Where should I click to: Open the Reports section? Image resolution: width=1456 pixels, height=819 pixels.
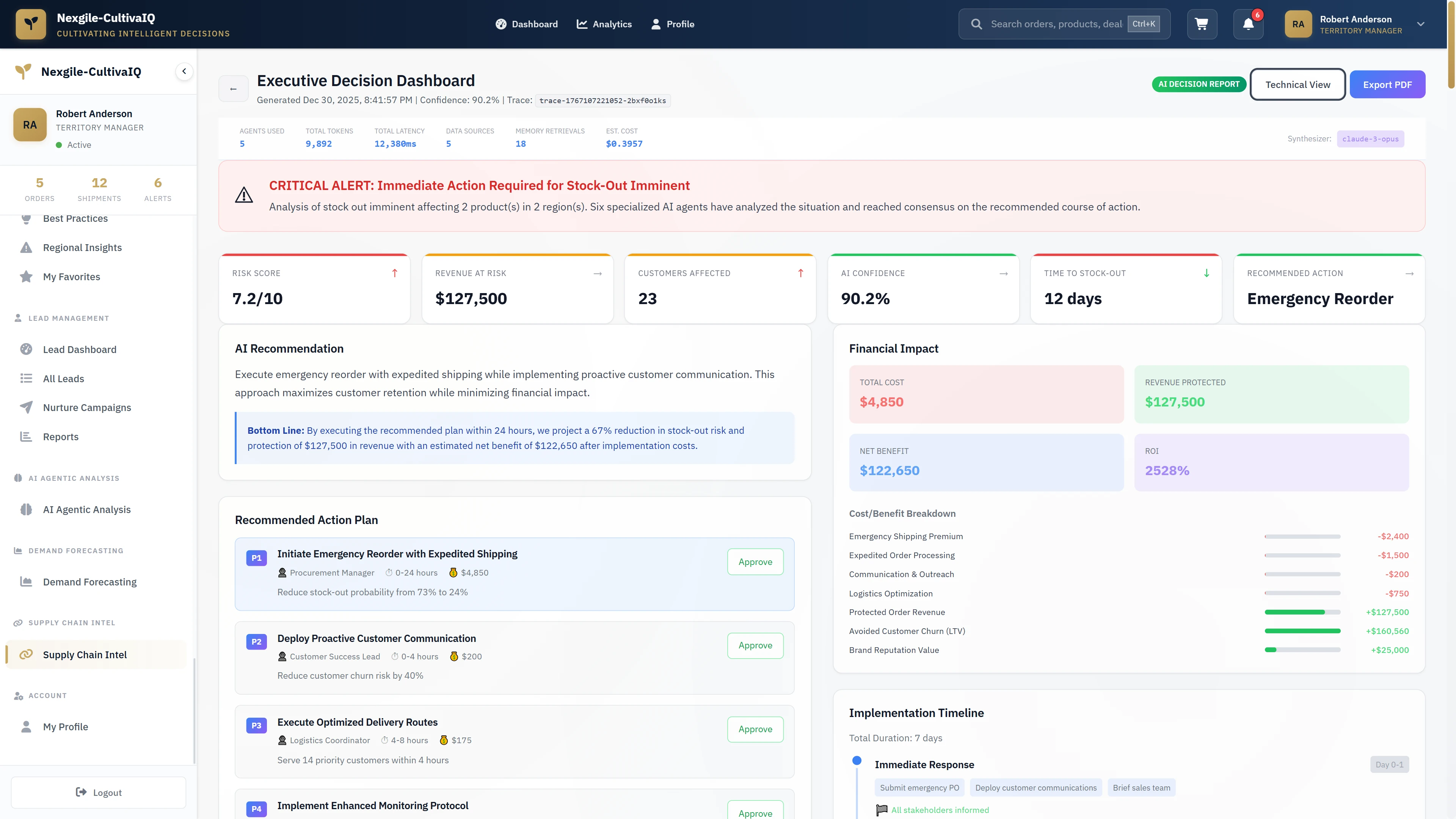tap(61, 436)
